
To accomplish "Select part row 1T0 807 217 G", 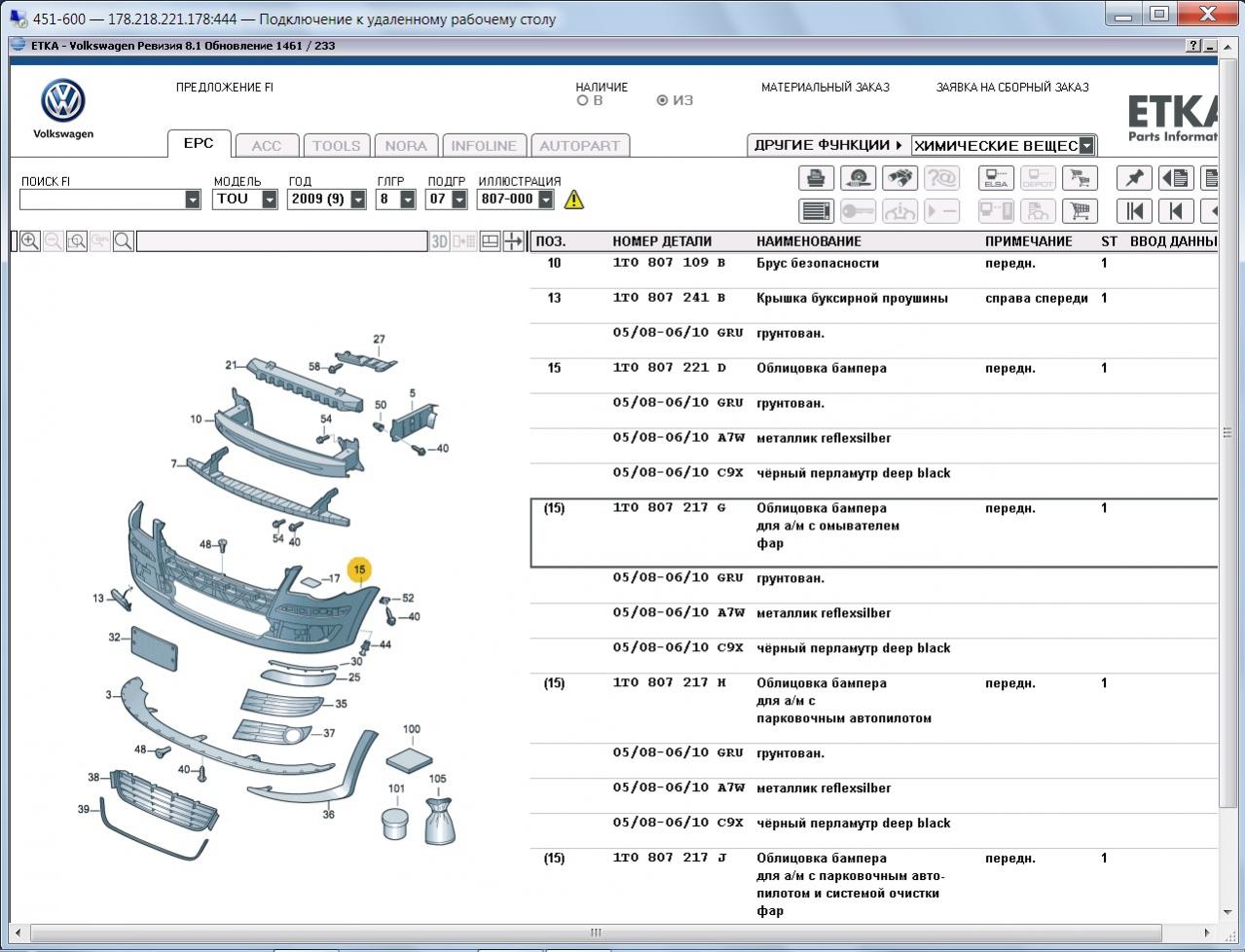I will click(x=873, y=532).
